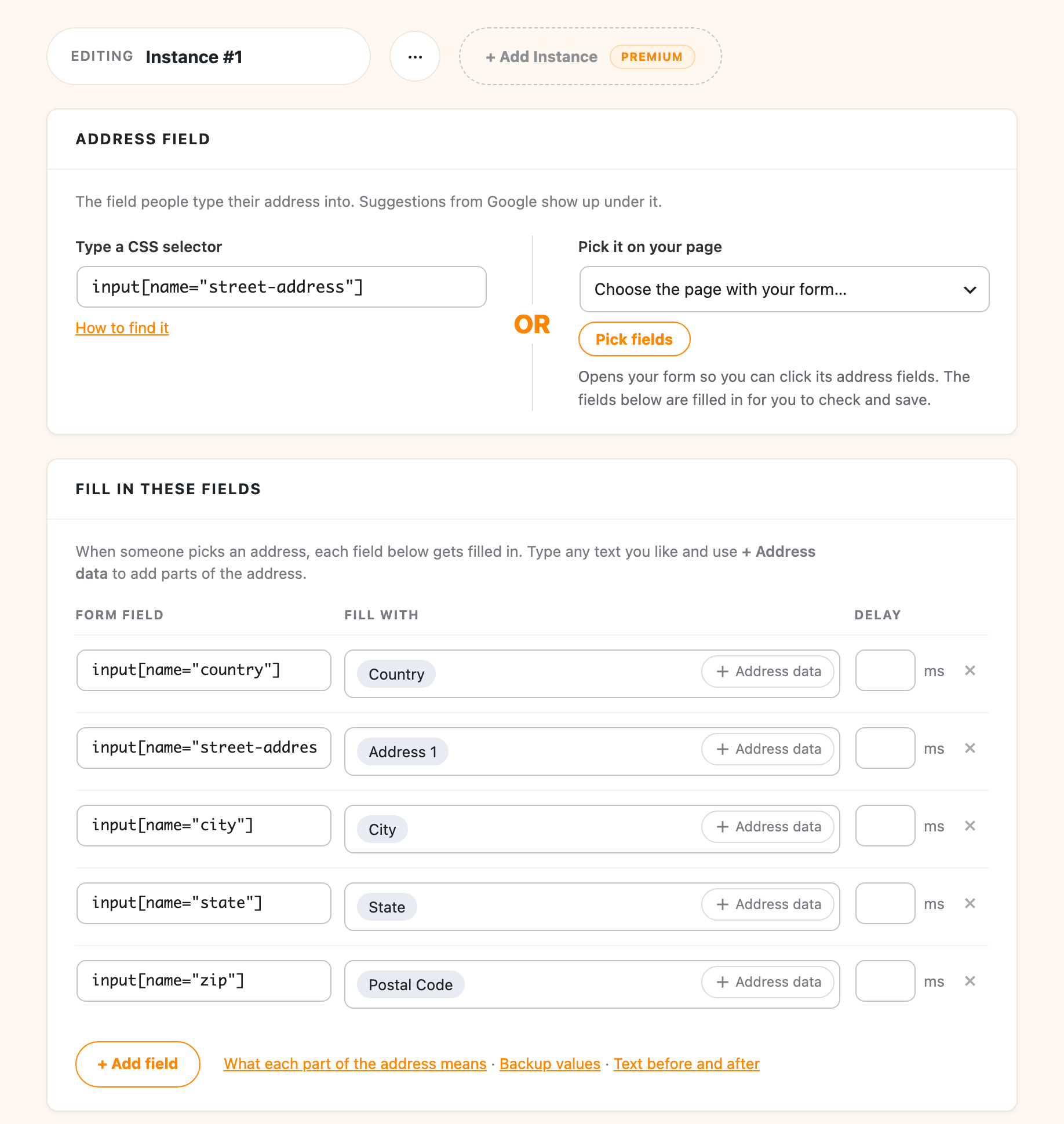Image resolution: width=1064 pixels, height=1124 pixels.
Task: Focus the address field CSS selector input
Action: (x=282, y=287)
